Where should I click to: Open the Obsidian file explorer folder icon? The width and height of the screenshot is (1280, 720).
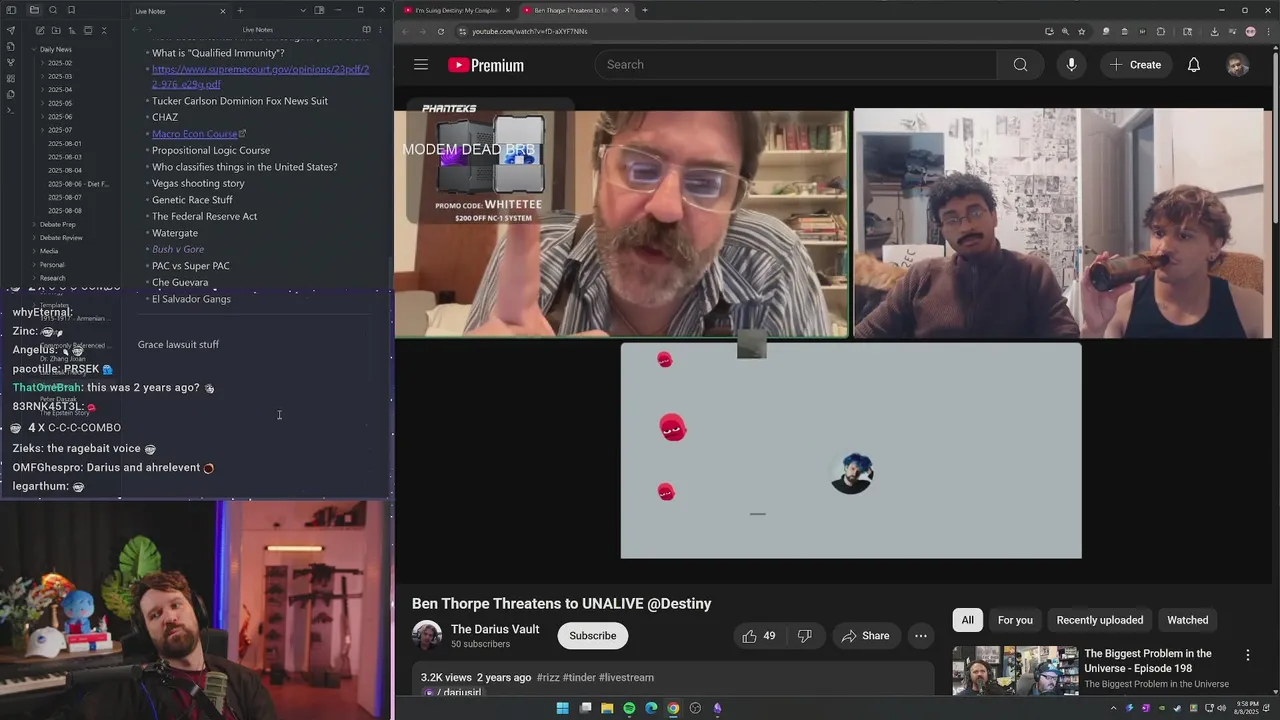click(x=34, y=10)
